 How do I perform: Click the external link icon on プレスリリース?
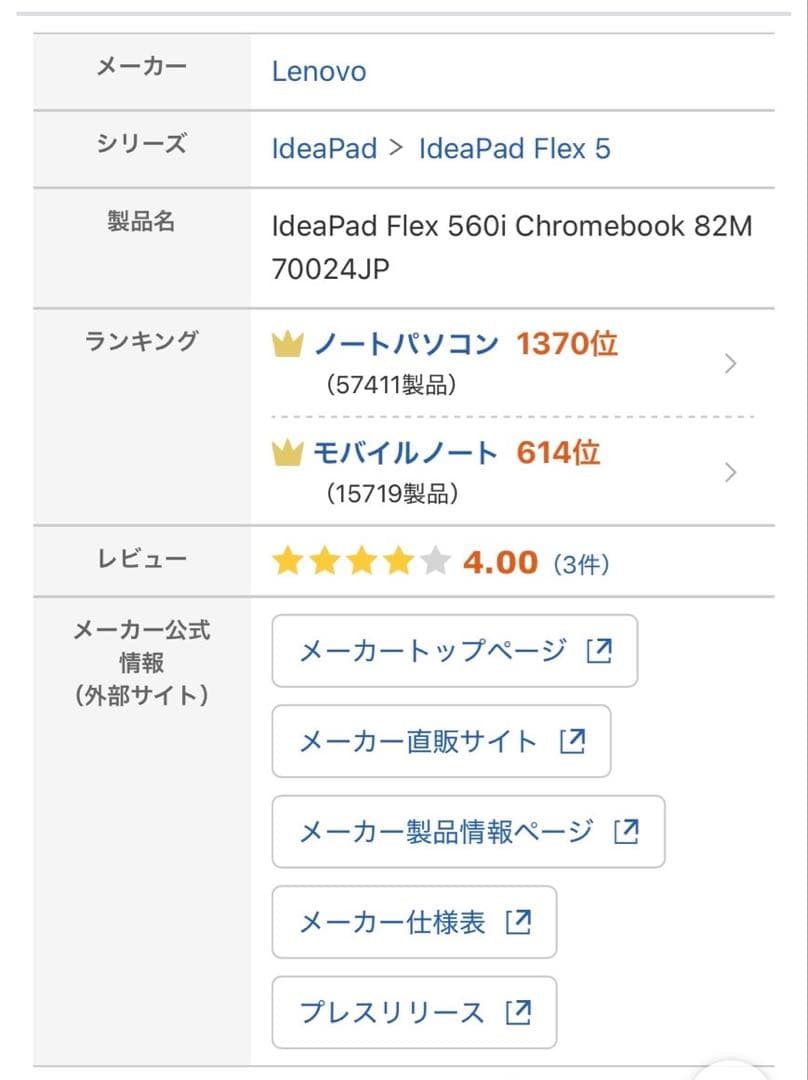click(x=518, y=1012)
